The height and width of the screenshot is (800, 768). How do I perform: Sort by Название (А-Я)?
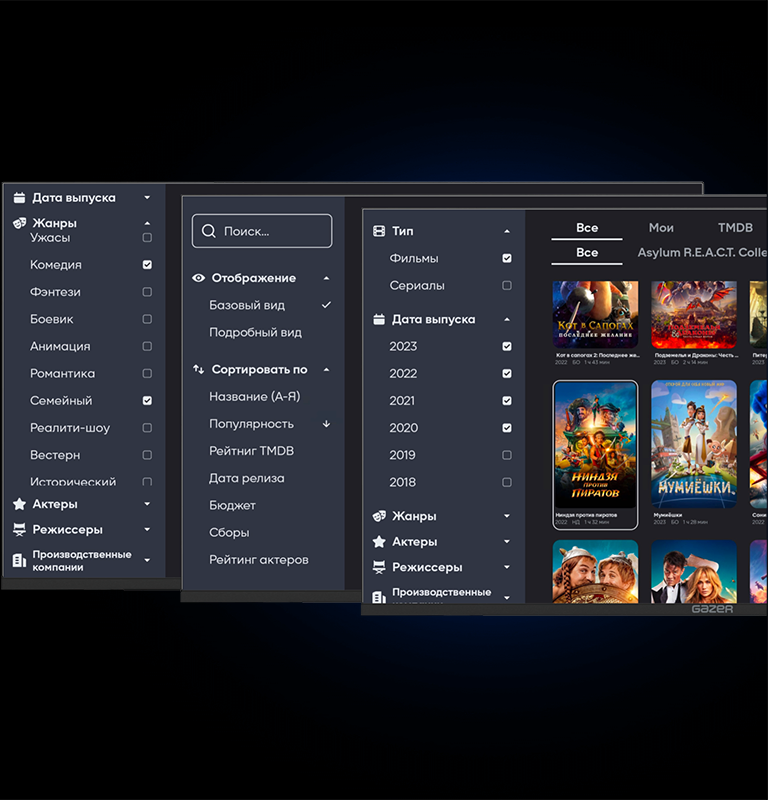(x=255, y=396)
